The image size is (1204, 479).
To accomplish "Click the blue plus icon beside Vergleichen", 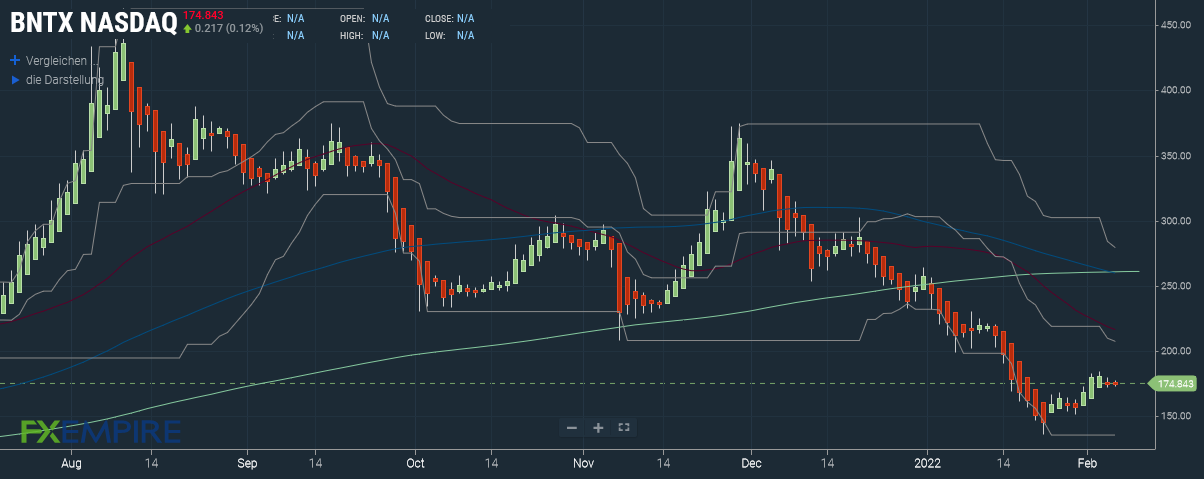I will 15,60.
